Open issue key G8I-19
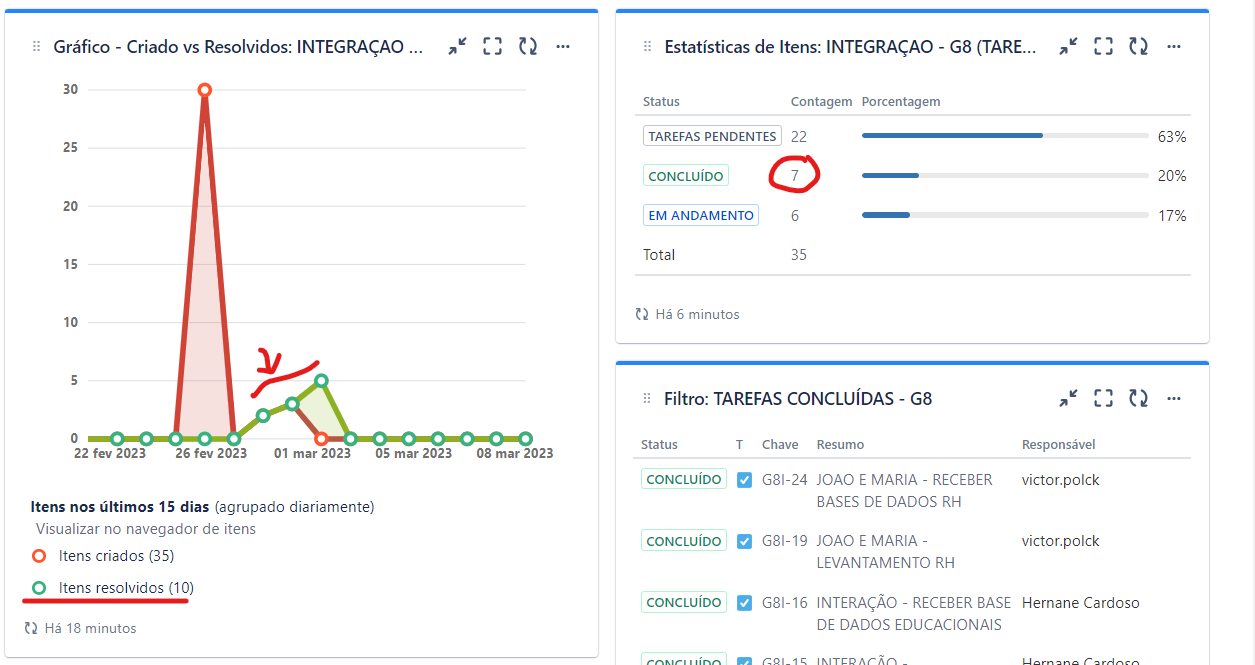 (x=785, y=541)
